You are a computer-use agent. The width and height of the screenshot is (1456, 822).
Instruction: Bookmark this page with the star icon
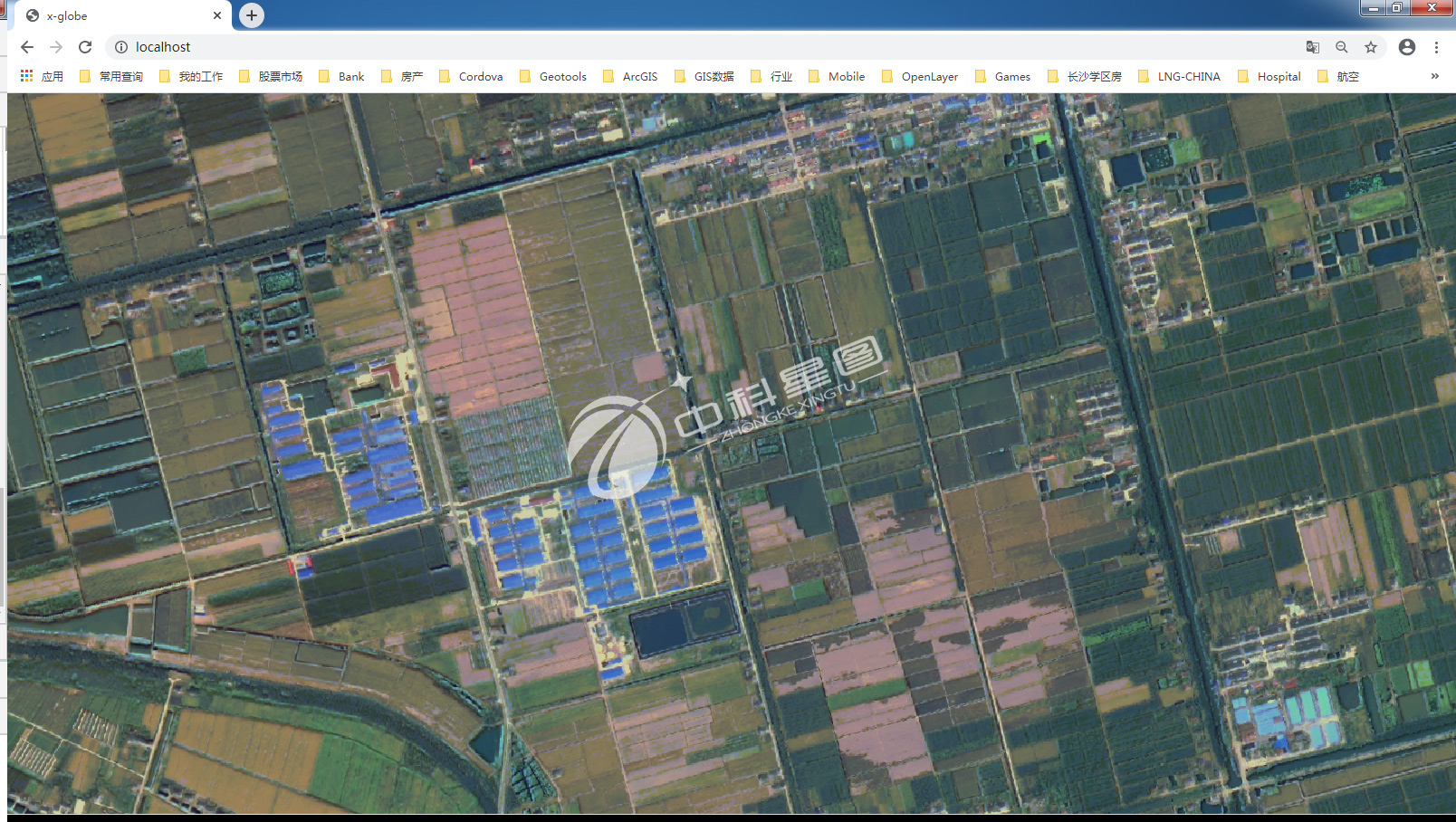pos(1371,47)
